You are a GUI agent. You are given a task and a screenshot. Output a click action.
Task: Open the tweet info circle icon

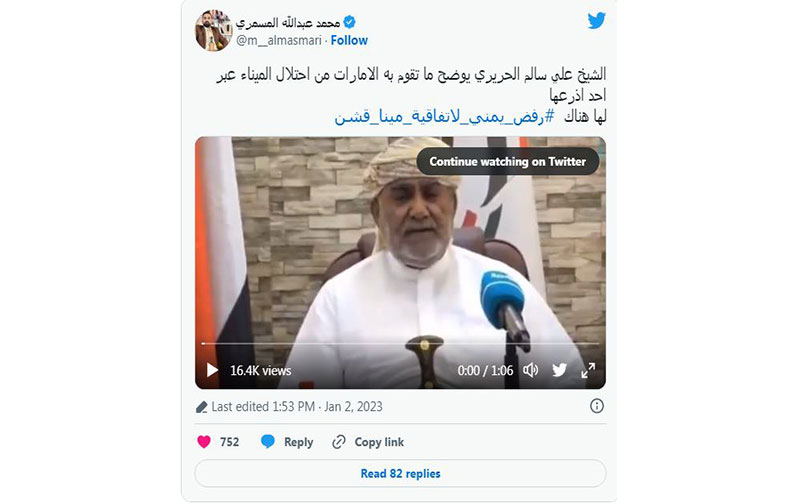(597, 406)
